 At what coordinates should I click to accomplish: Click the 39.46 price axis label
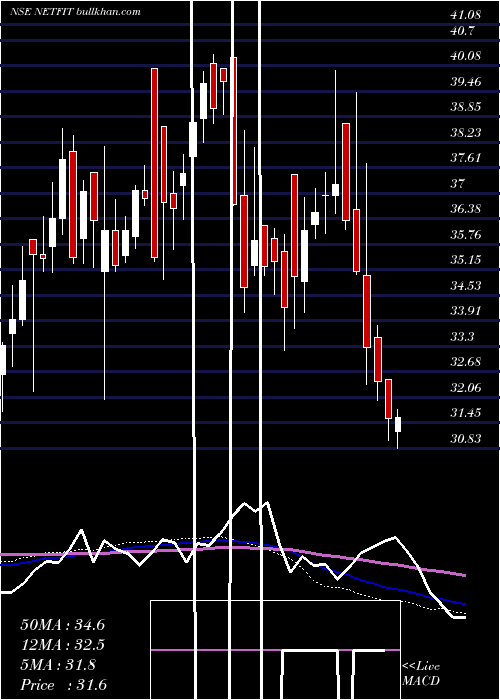[466, 82]
